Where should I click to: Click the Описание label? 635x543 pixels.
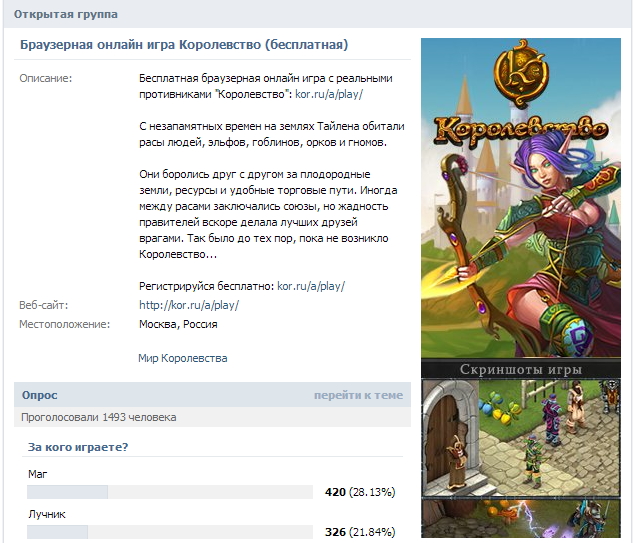[45, 78]
